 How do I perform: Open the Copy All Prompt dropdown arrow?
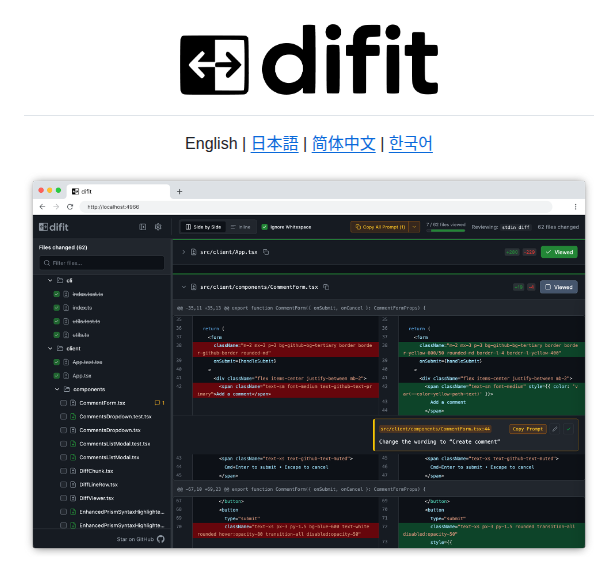pos(414,227)
